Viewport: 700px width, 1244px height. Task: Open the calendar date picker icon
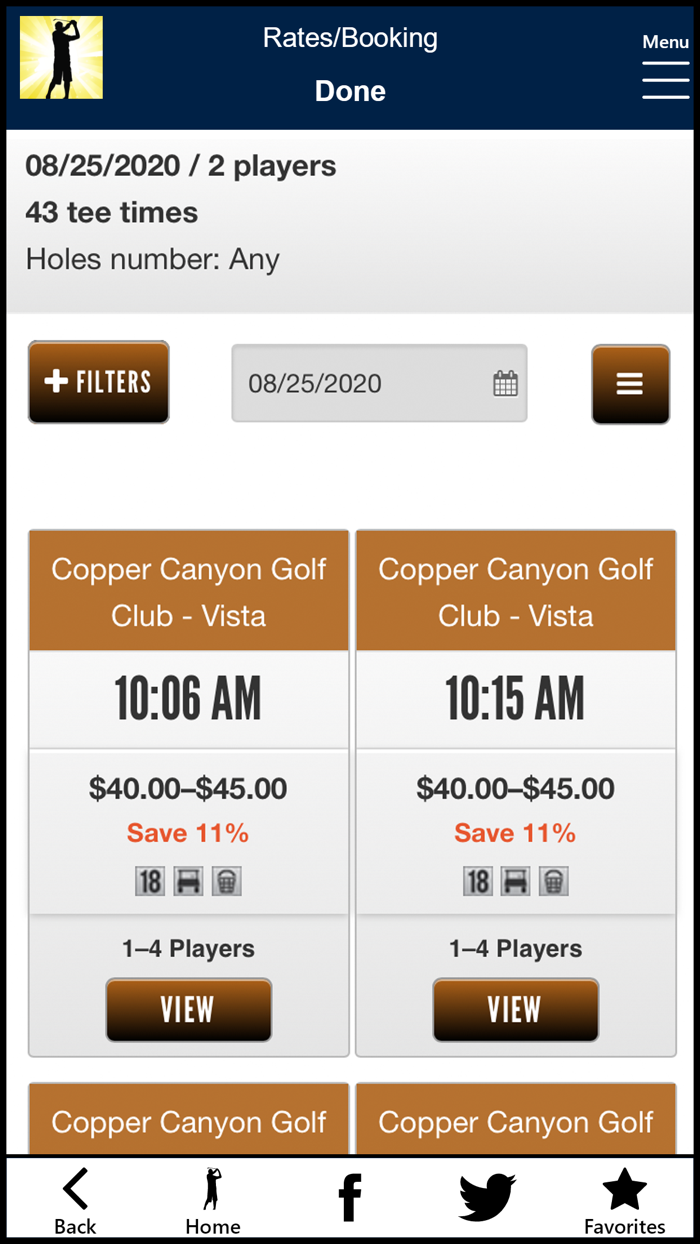pos(507,383)
